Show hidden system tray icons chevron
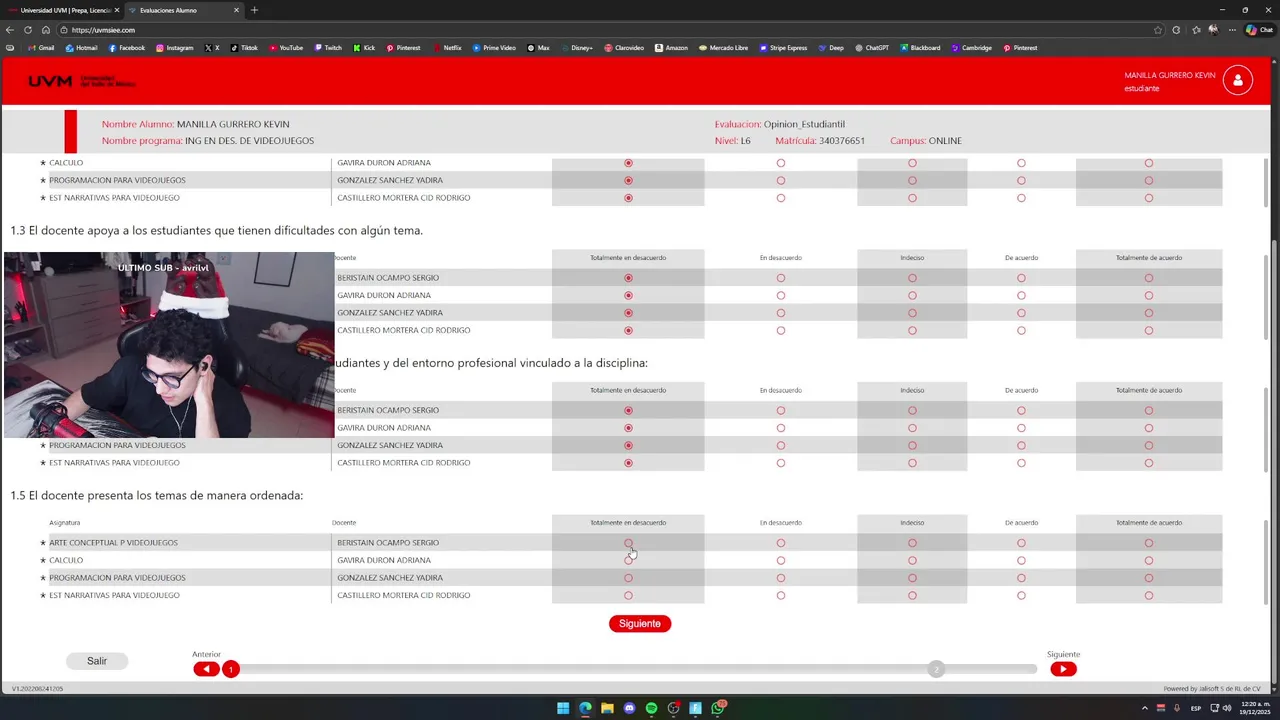1280x720 pixels. pyautogui.click(x=1145, y=708)
